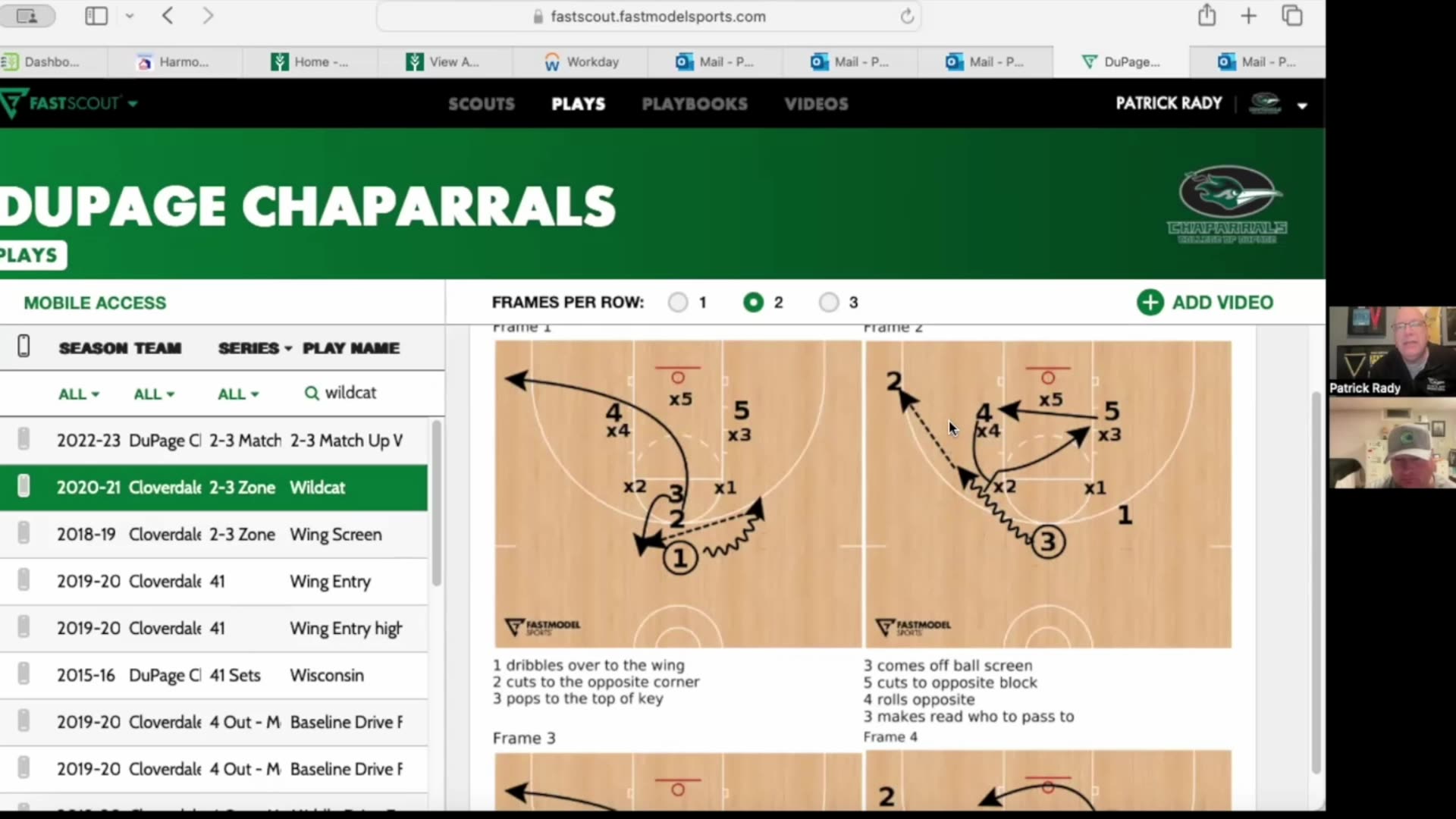Go back with the browser back arrow

coord(168,16)
